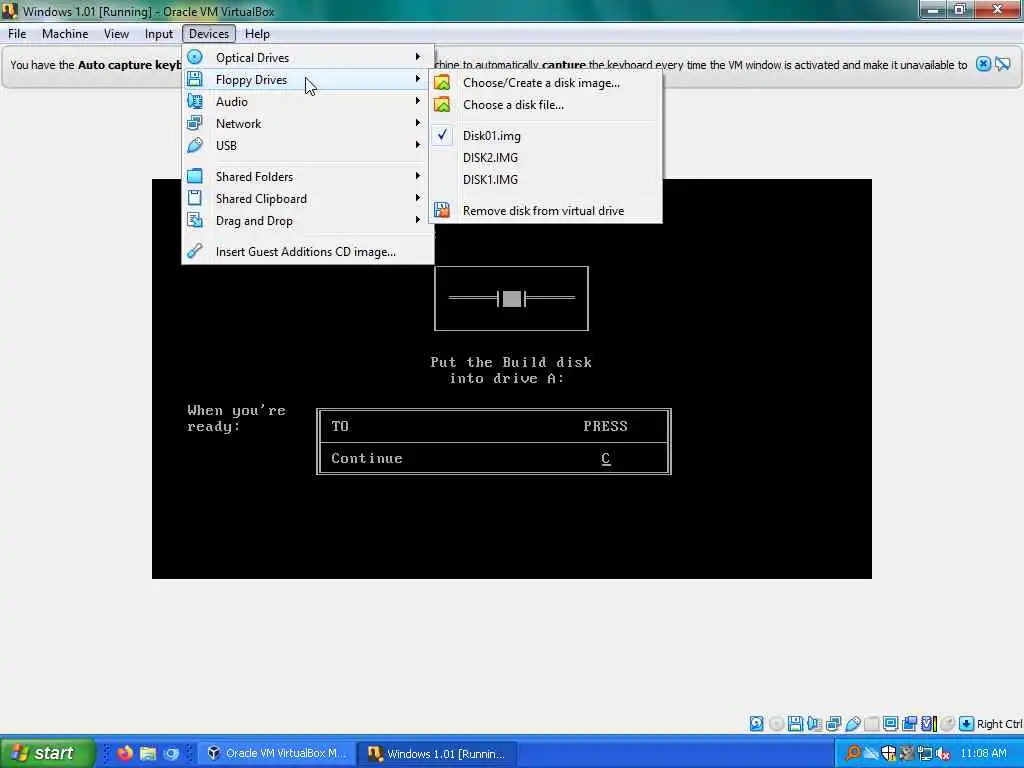
Task: Open the folder quick launch icon
Action: pos(148,753)
